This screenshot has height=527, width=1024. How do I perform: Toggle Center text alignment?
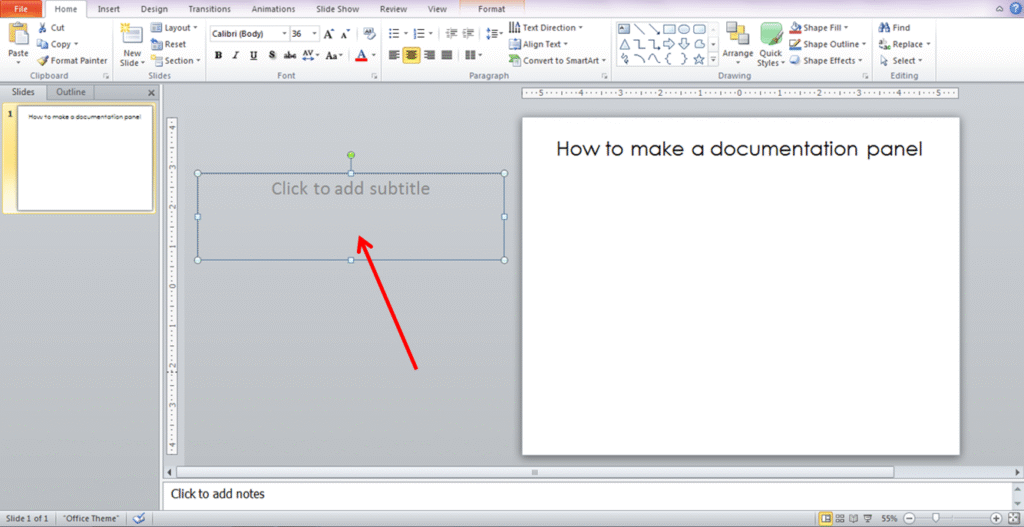tap(411, 55)
